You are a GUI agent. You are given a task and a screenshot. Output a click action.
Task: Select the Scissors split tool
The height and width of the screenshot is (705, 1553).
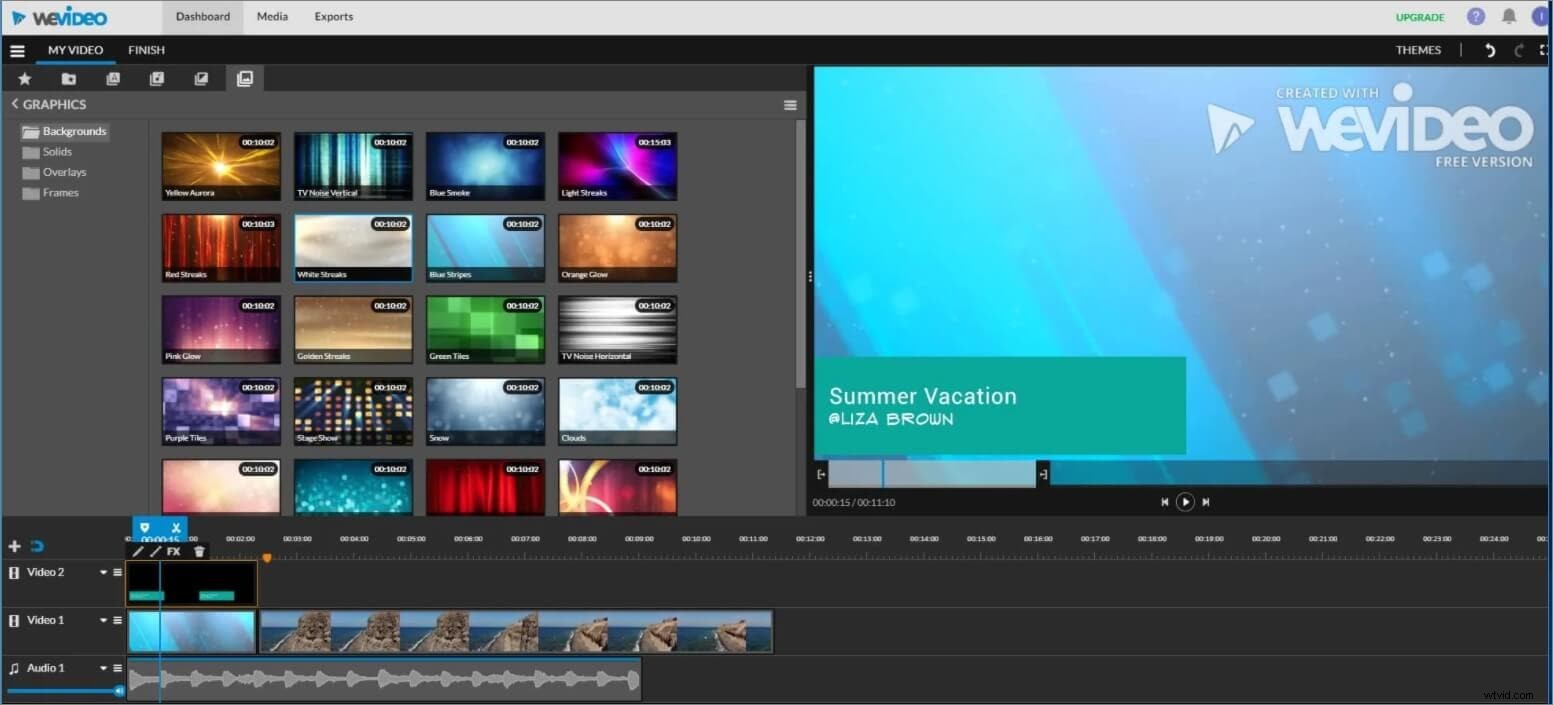pos(176,527)
